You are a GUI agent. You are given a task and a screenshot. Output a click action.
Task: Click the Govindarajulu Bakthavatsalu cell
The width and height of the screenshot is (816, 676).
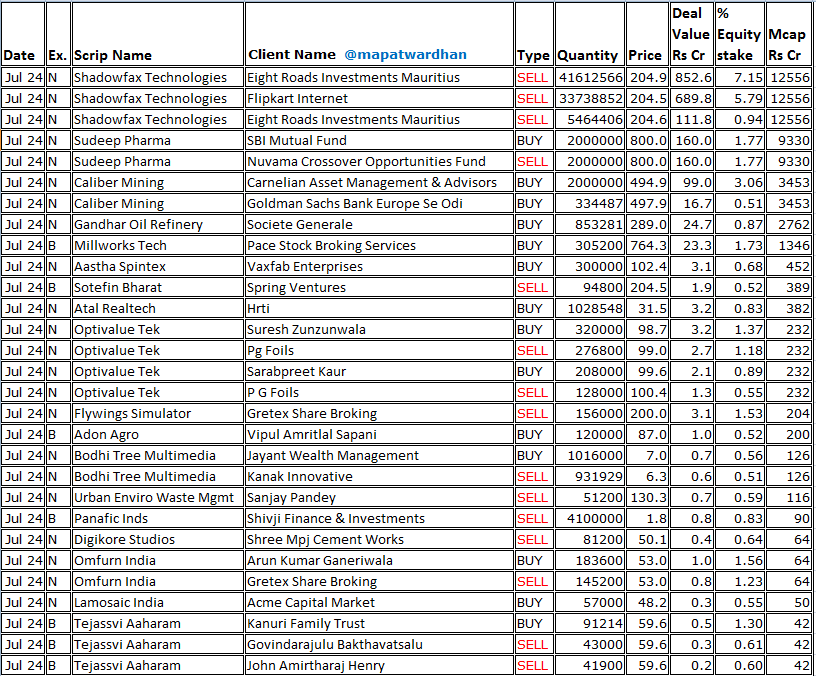click(x=379, y=644)
